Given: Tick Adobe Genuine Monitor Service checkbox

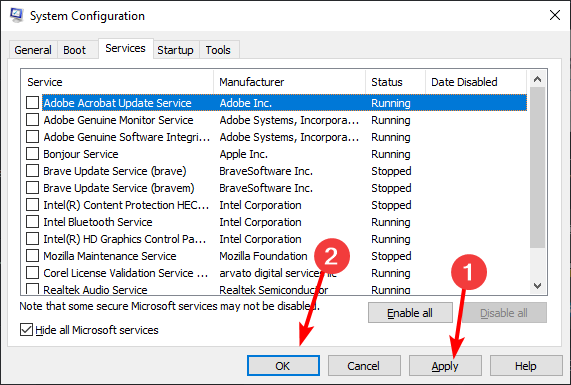Looking at the screenshot, I should pos(32,120).
